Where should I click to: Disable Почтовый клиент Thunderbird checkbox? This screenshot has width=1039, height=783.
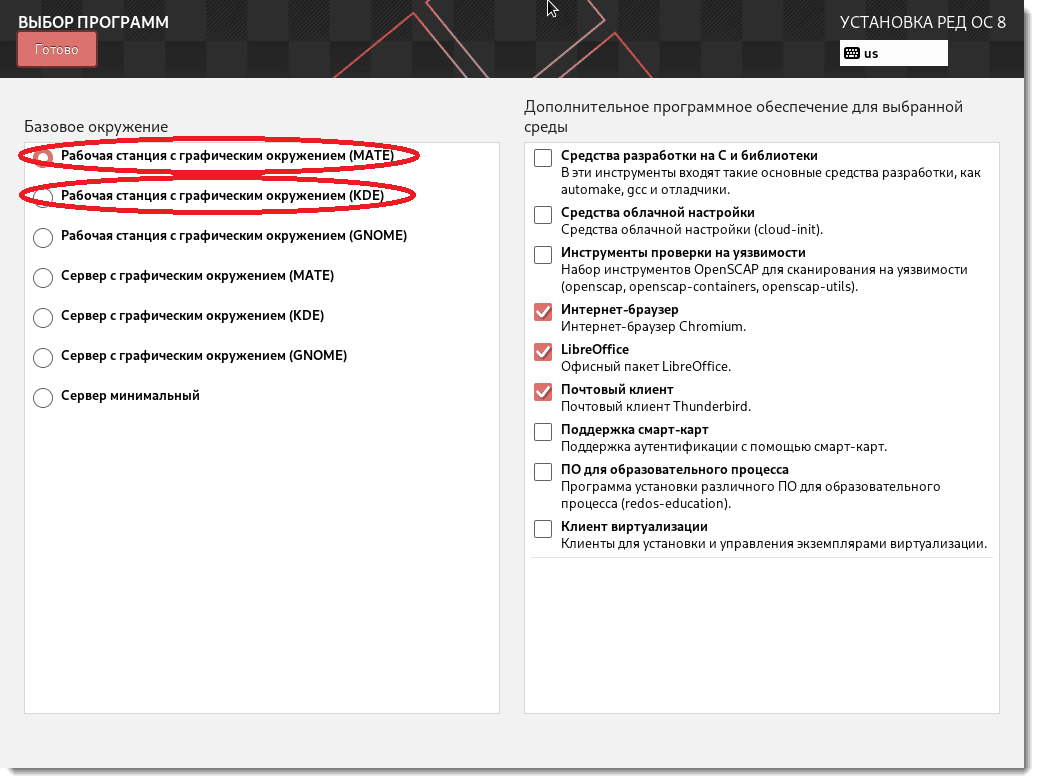543,392
